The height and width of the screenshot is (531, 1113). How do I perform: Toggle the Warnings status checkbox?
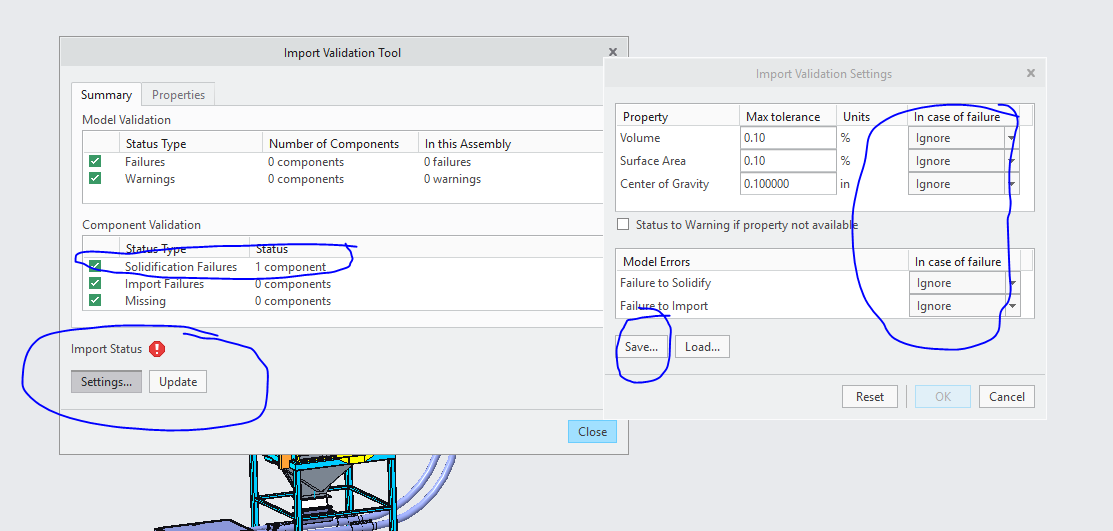click(x=95, y=179)
